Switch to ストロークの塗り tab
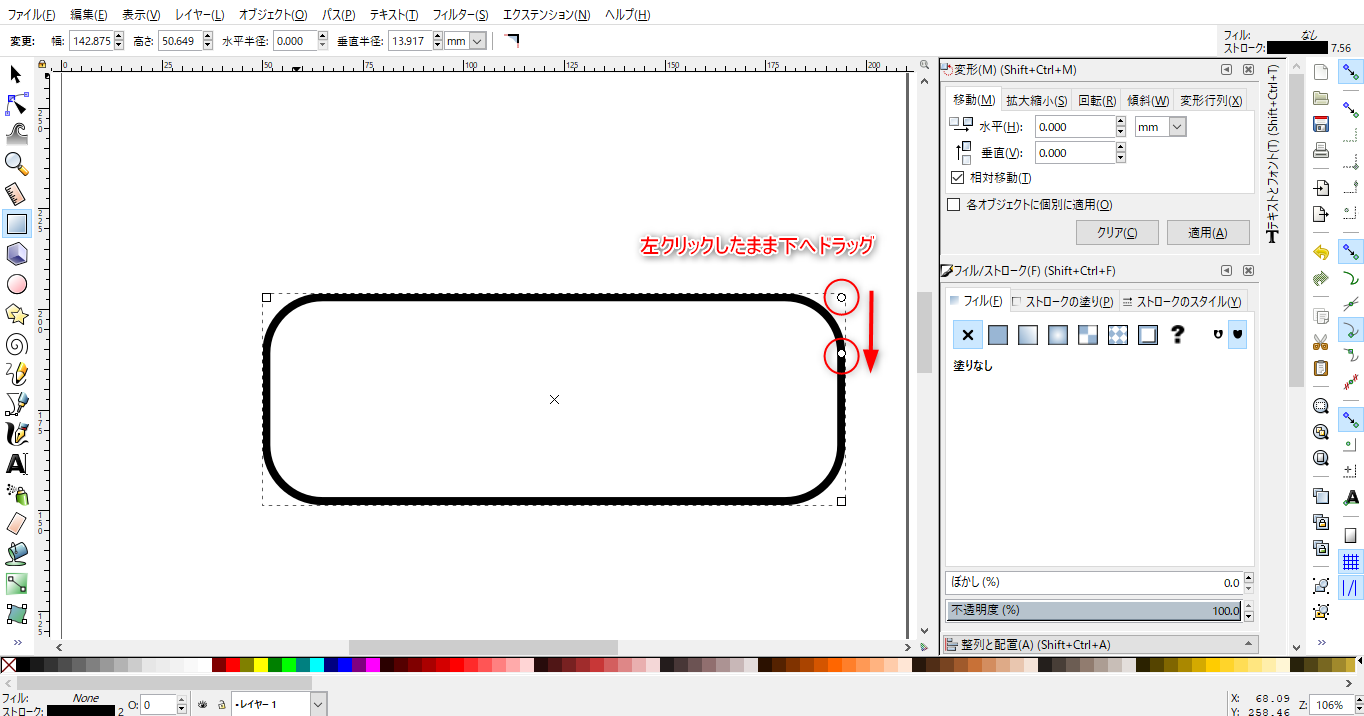1364x716 pixels. (x=1062, y=301)
